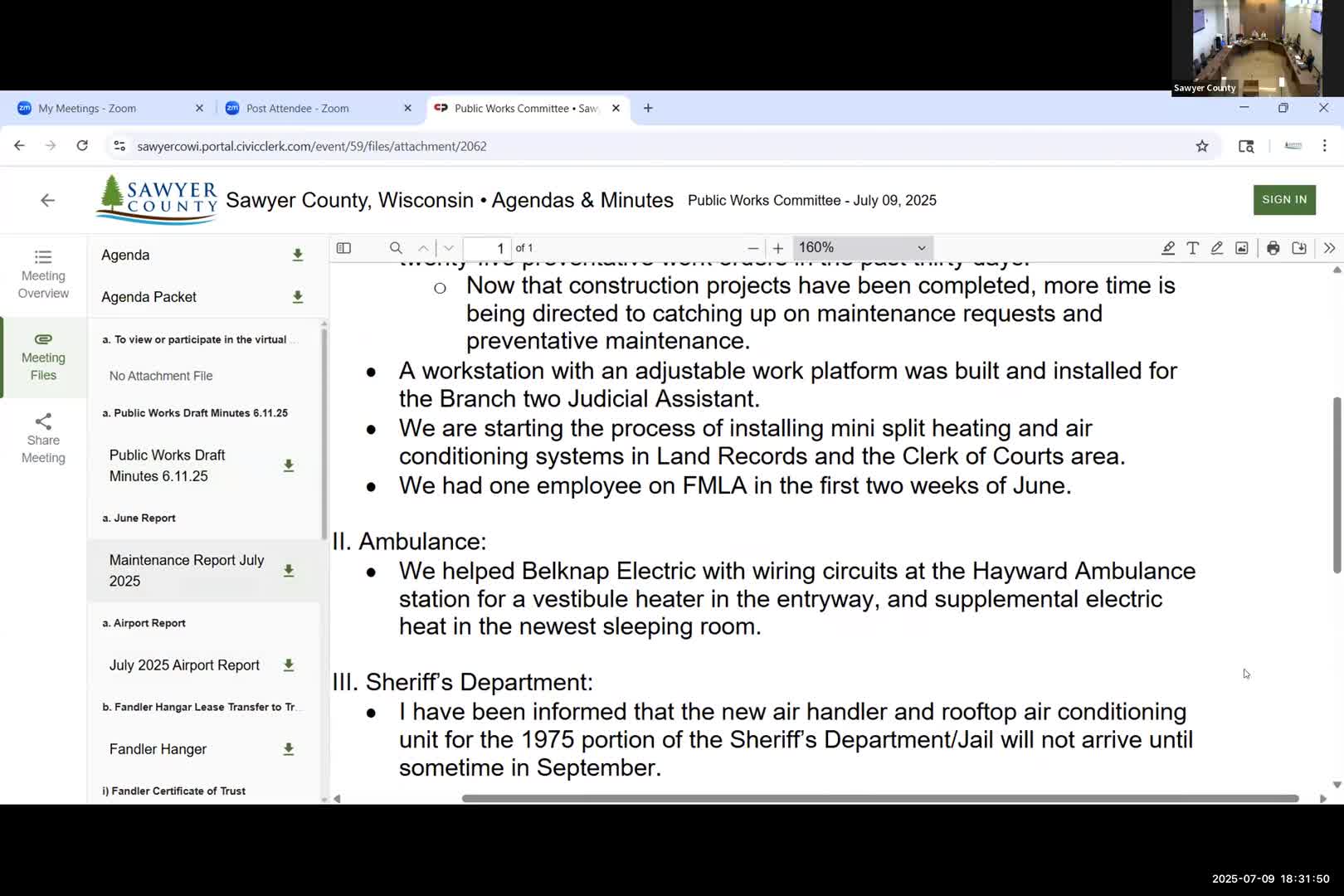Open the Agenda document
Image resolution: width=1344 pixels, height=896 pixels.
point(125,256)
